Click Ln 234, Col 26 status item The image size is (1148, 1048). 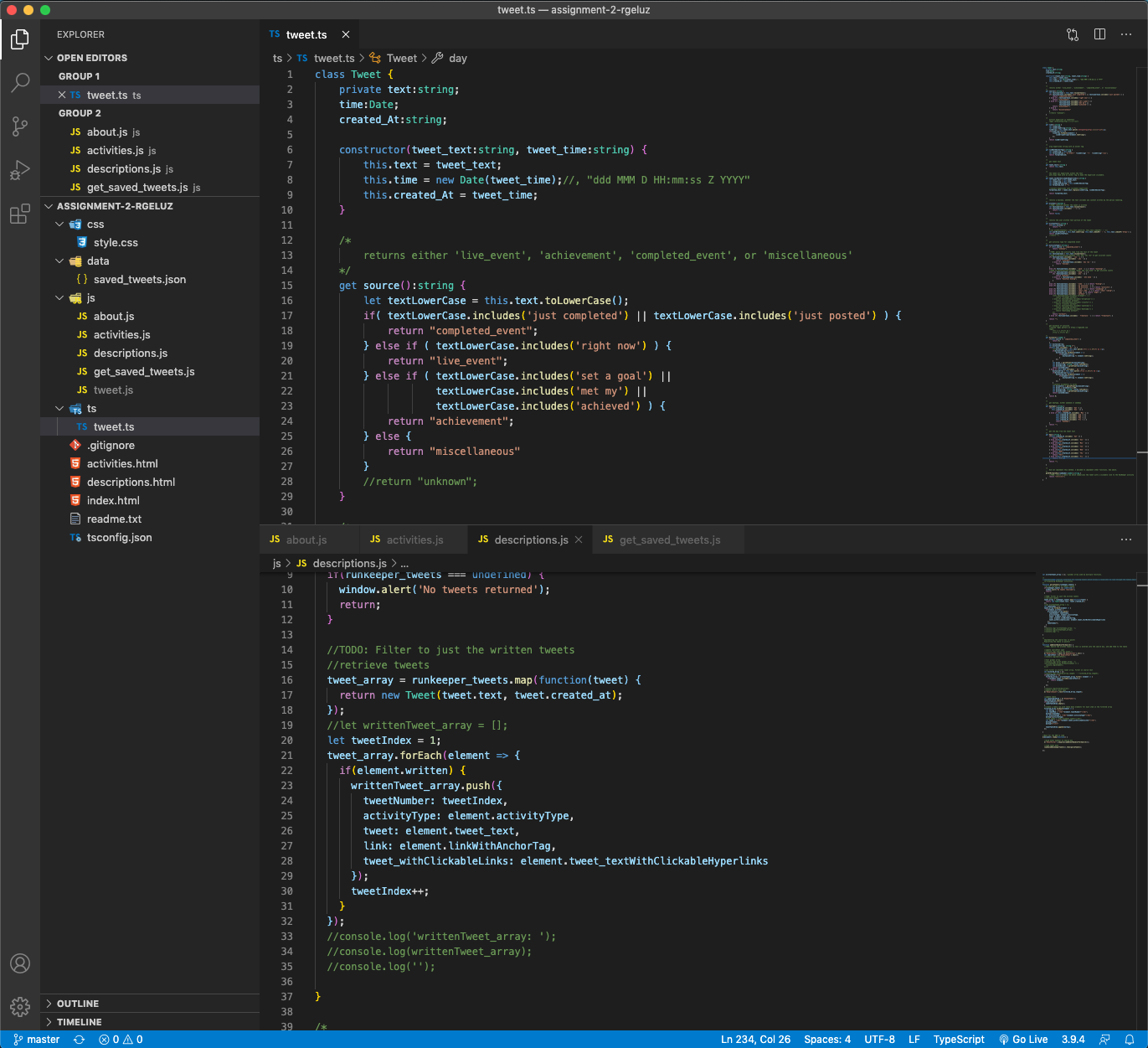pos(755,1040)
